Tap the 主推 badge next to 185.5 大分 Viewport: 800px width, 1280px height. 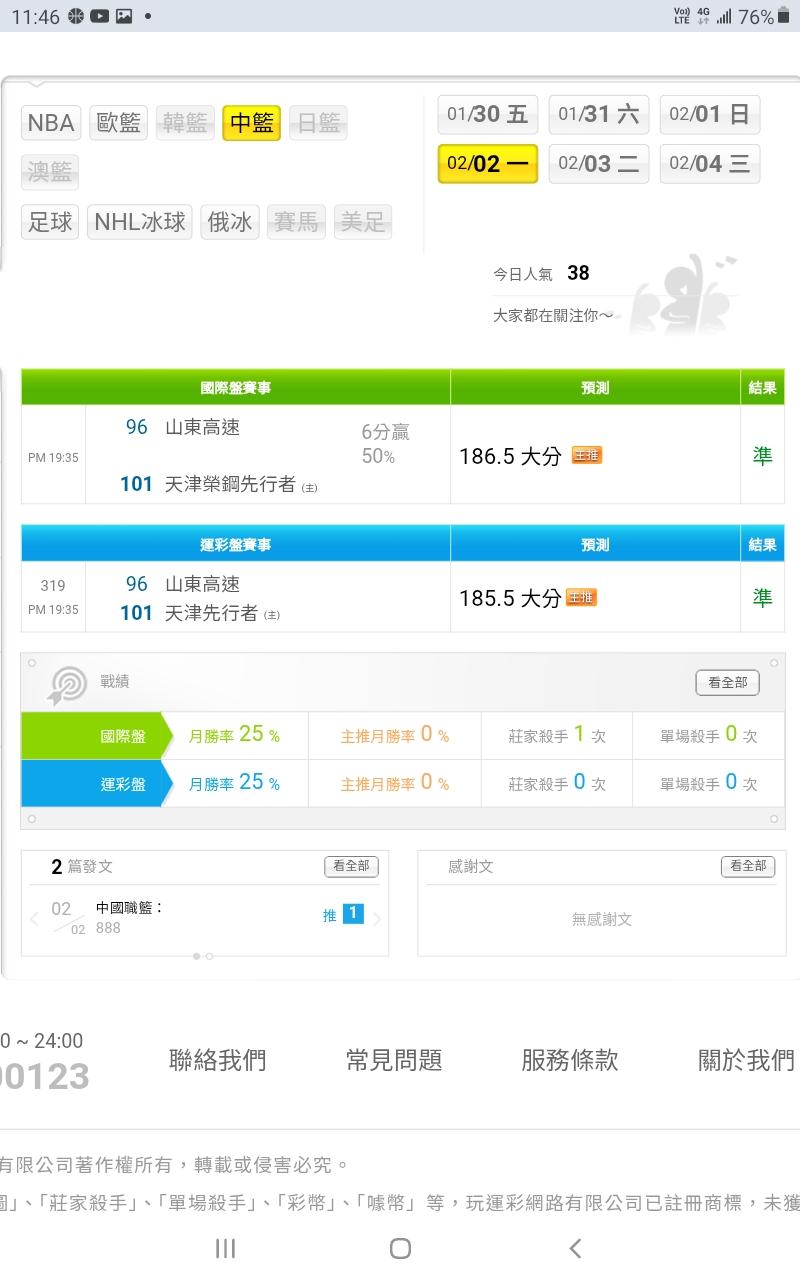coord(581,598)
